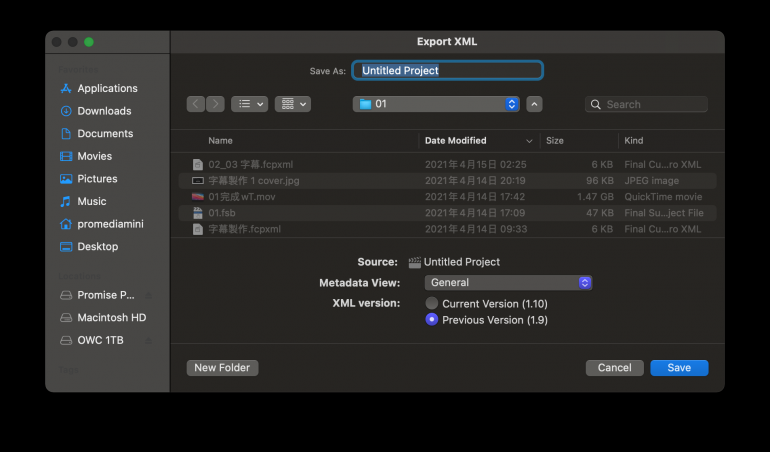This screenshot has height=452, width=770.
Task: Click the Save button
Action: 679,368
